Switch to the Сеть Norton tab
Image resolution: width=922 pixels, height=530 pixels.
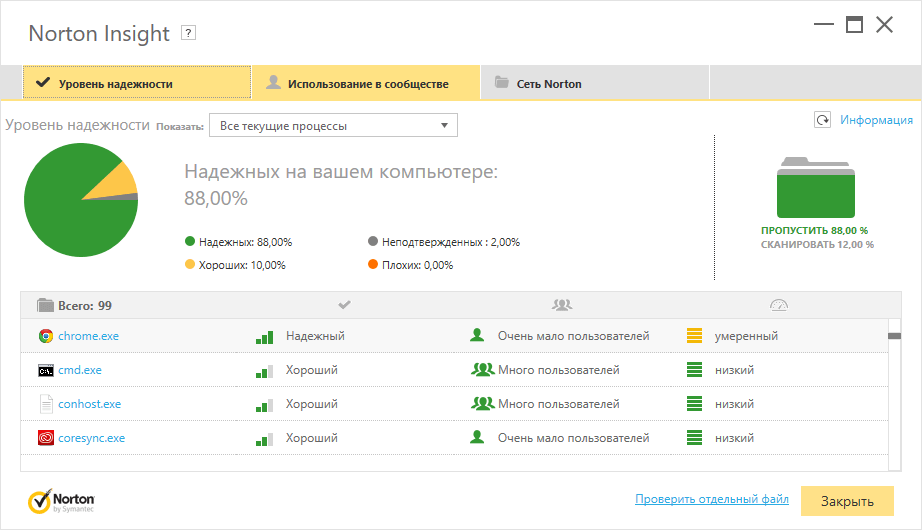[595, 83]
